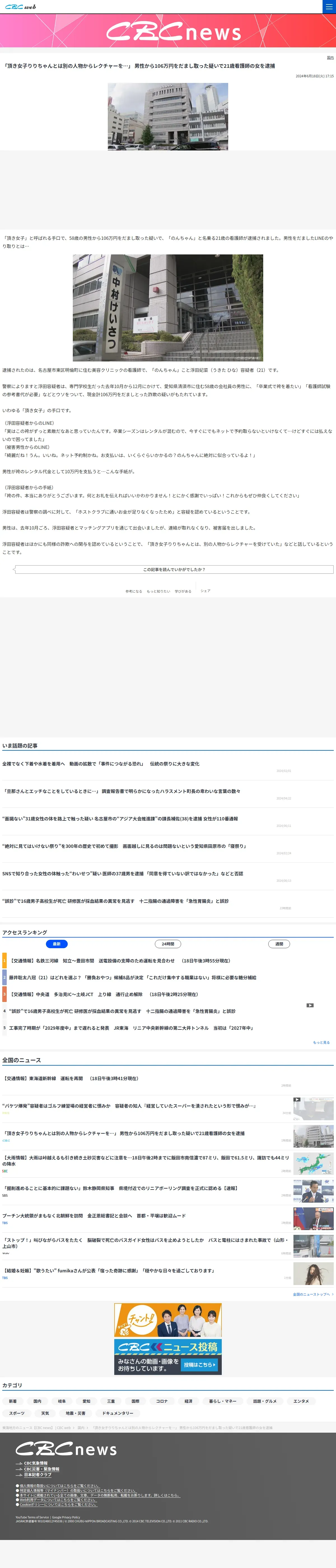Image resolution: width=336 pixels, height=1568 pixels.
Task: Select the 国内 category chip
Action: [x=37, y=1401]
